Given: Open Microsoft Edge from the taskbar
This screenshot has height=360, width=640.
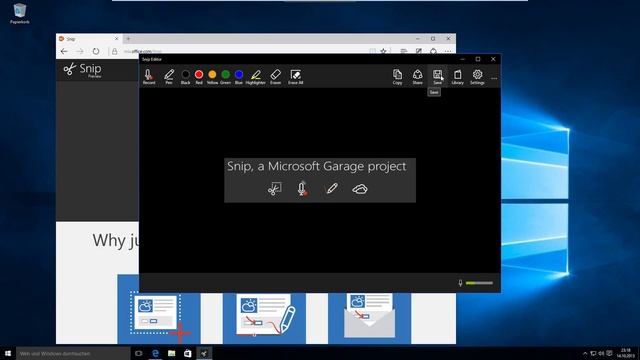Looking at the screenshot, I should pos(155,353).
